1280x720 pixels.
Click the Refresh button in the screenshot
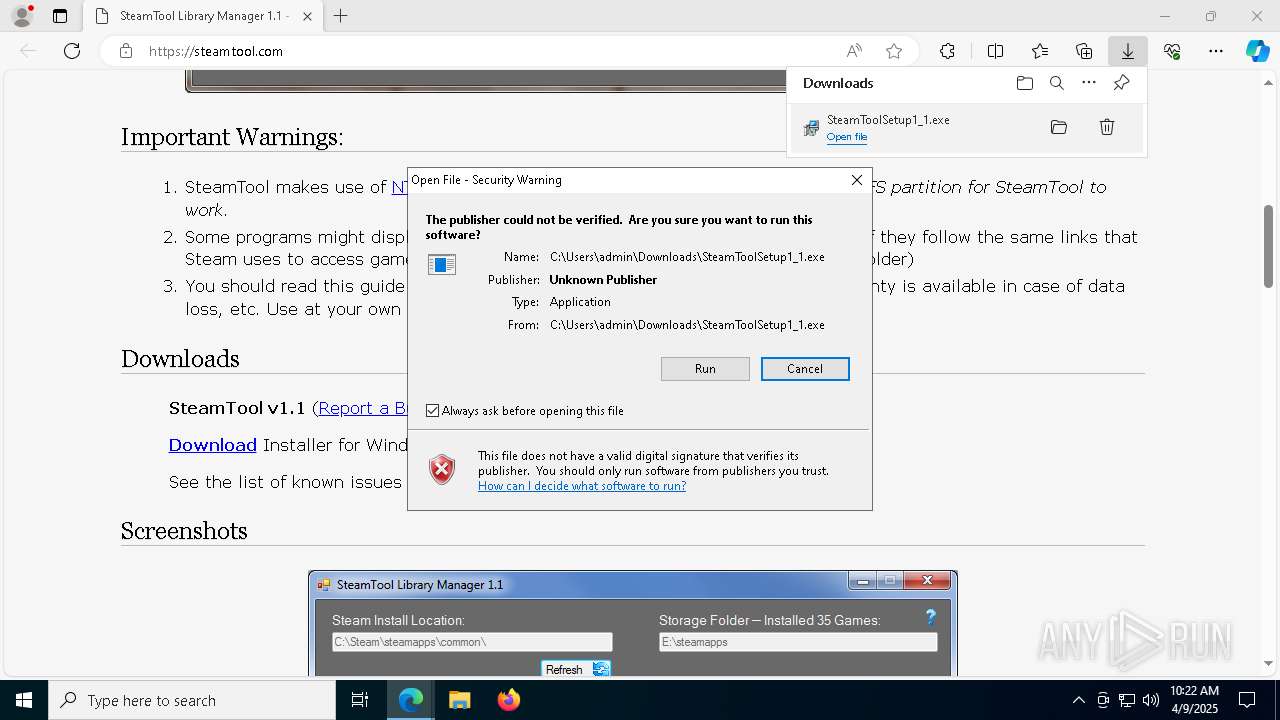(x=576, y=669)
